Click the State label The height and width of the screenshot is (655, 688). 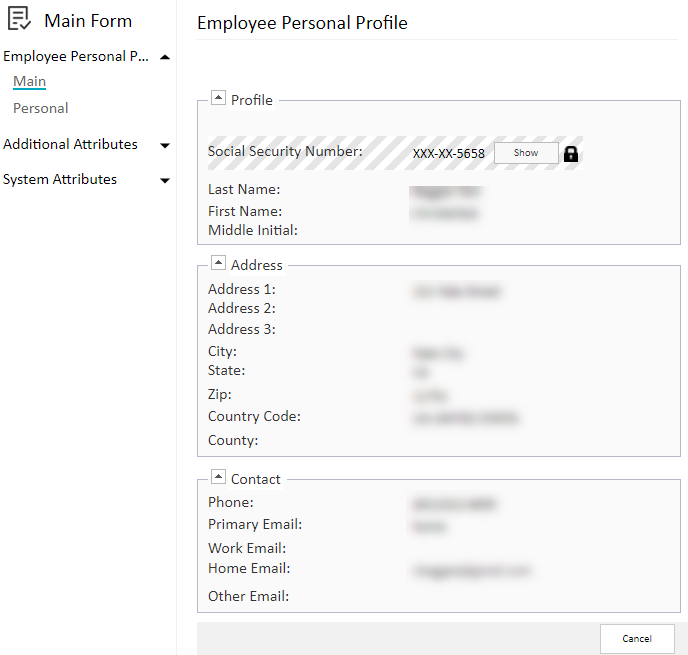point(226,370)
